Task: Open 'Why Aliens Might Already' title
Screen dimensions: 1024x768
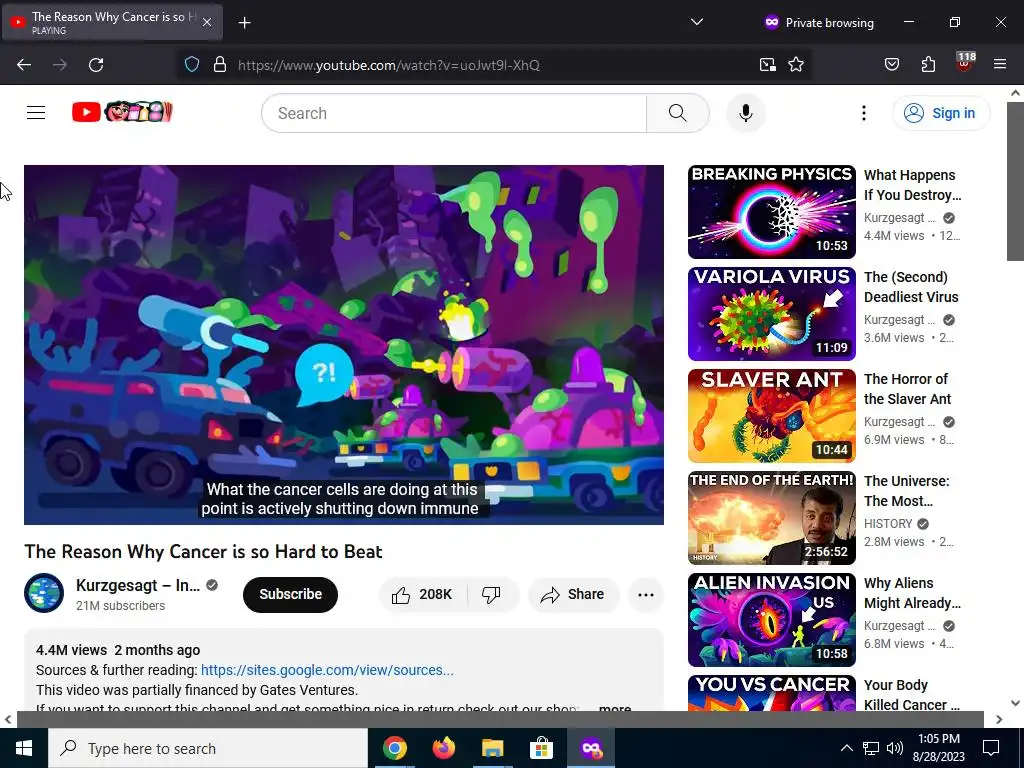Action: tap(912, 592)
